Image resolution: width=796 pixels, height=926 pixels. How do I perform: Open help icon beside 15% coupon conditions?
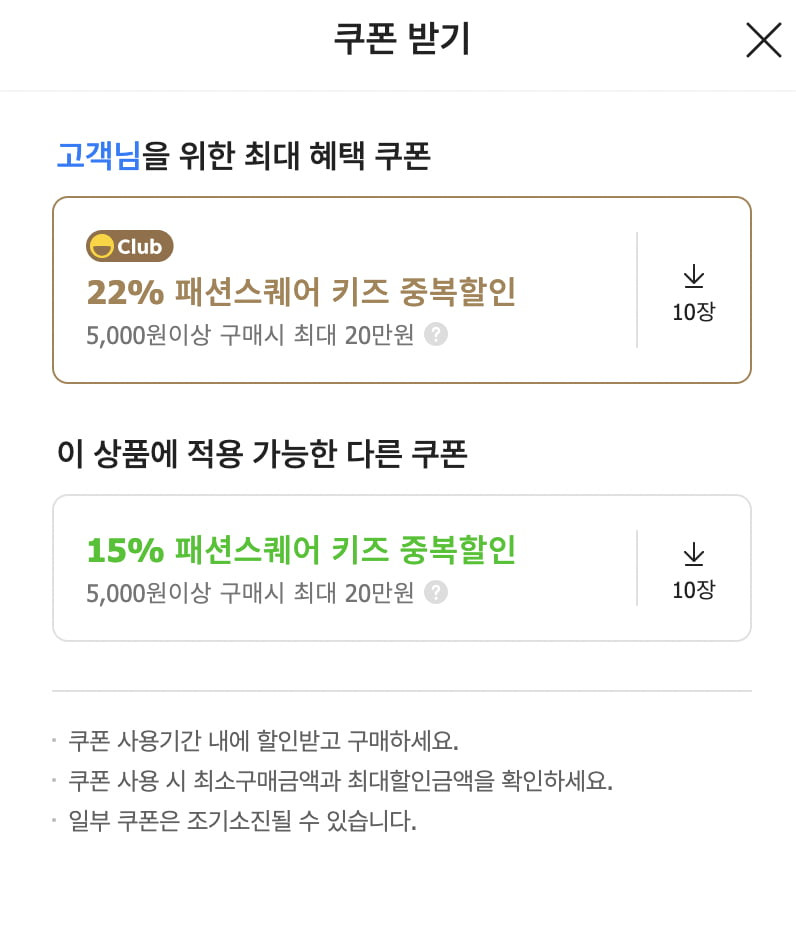point(436,592)
